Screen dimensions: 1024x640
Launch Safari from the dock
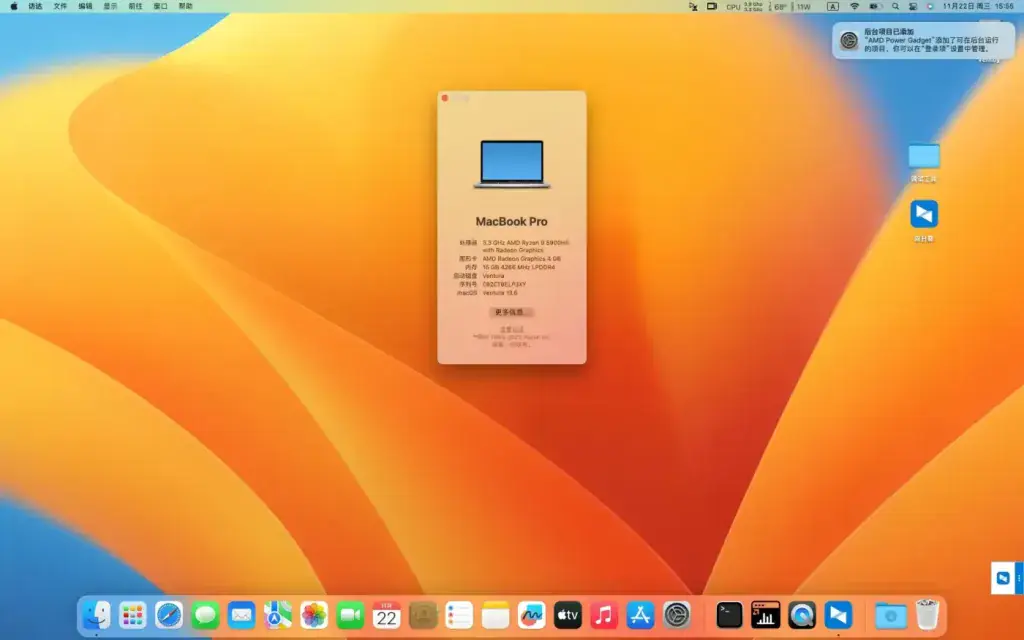tap(169, 615)
